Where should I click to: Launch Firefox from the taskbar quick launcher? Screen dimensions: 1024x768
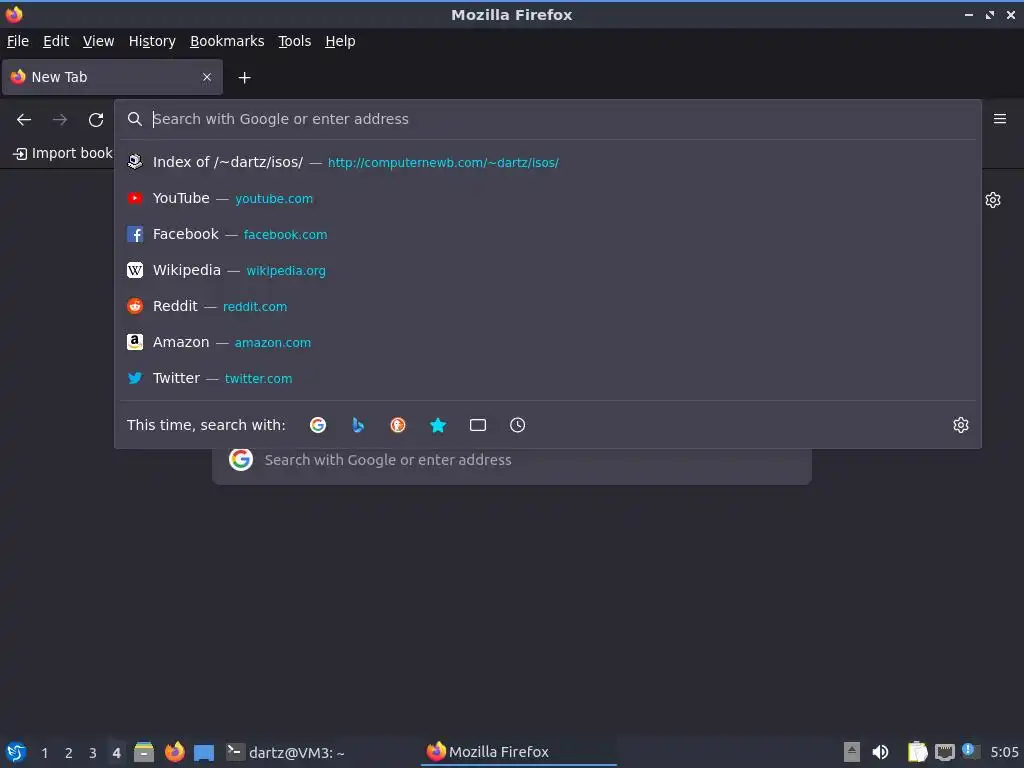pyautogui.click(x=174, y=752)
